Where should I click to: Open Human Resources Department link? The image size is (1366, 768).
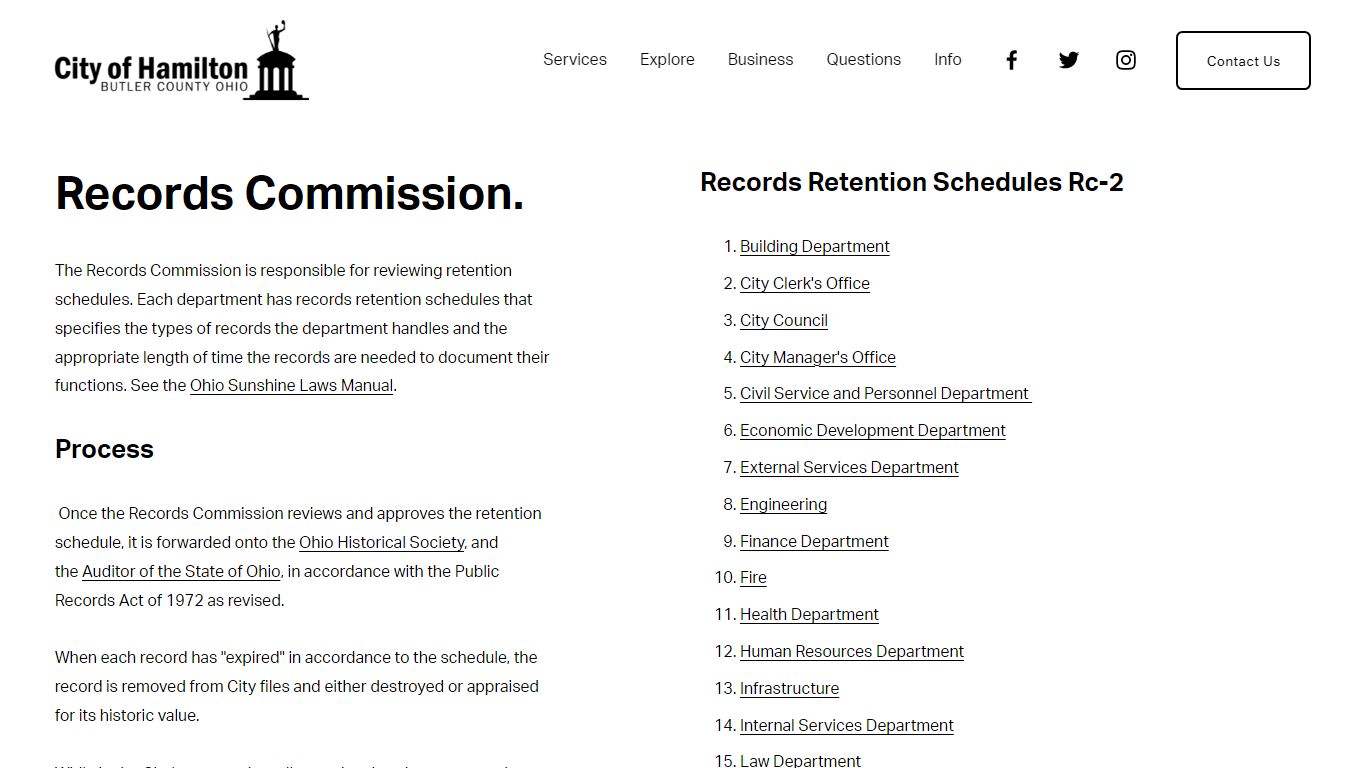pos(852,652)
